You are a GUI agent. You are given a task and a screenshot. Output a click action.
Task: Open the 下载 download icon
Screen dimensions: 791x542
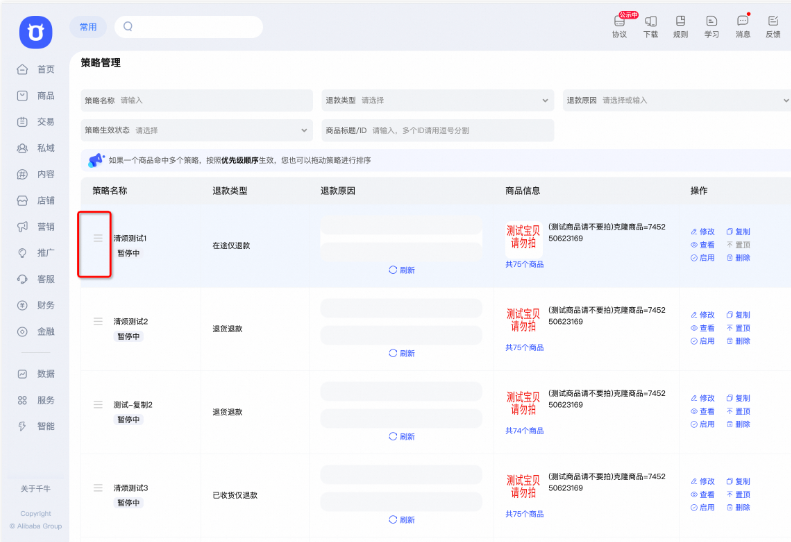point(650,27)
